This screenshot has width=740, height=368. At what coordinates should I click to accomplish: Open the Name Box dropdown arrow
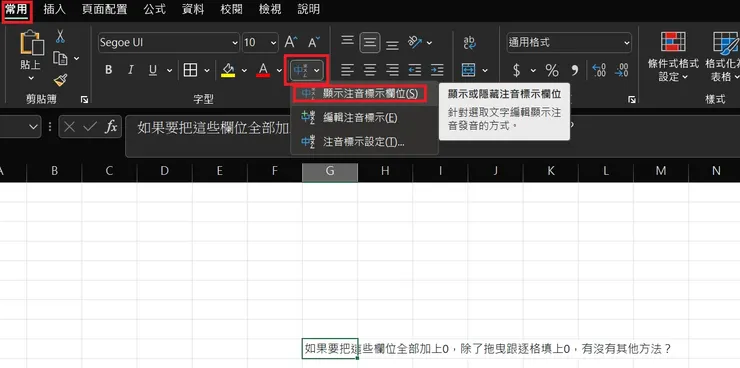33,126
